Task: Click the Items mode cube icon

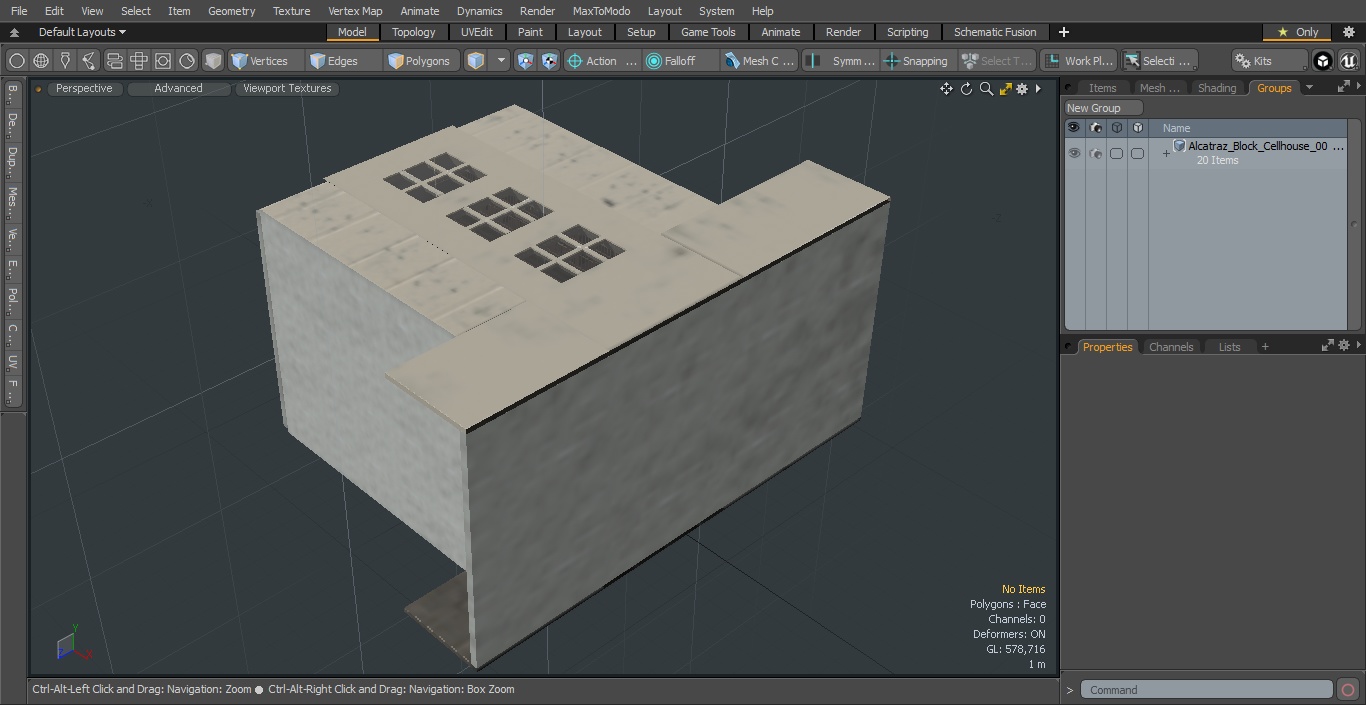Action: [476, 61]
